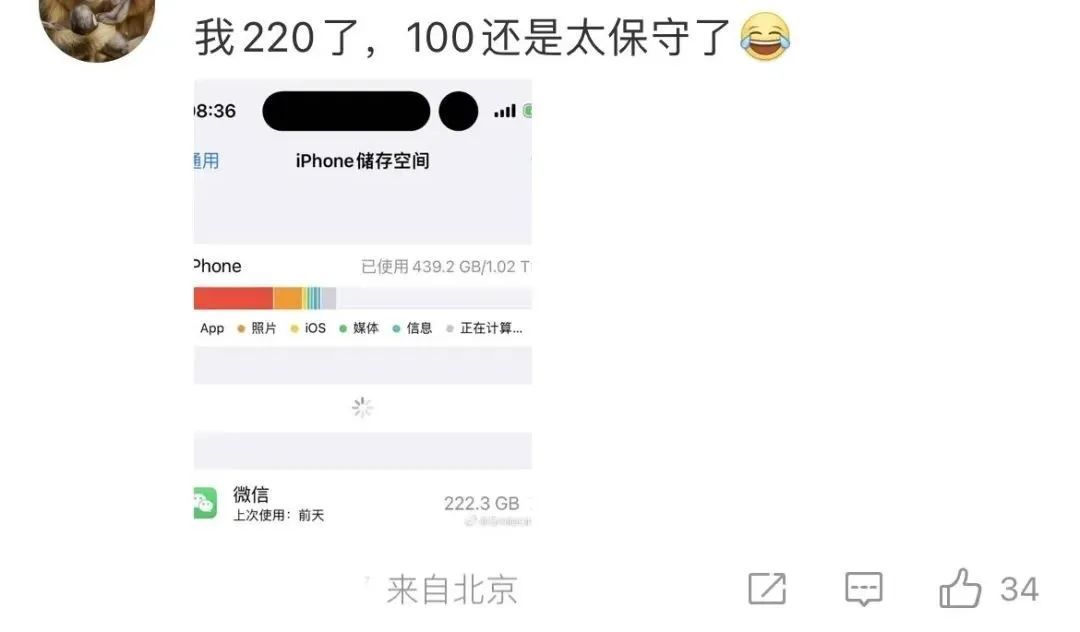The image size is (1080, 632).
Task: Tap the cellular signal bars icon
Action: (505, 111)
